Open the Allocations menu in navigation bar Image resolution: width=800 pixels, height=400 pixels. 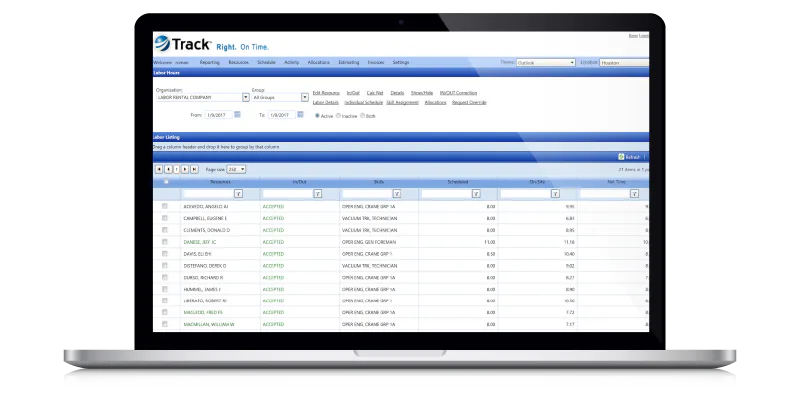[318, 62]
